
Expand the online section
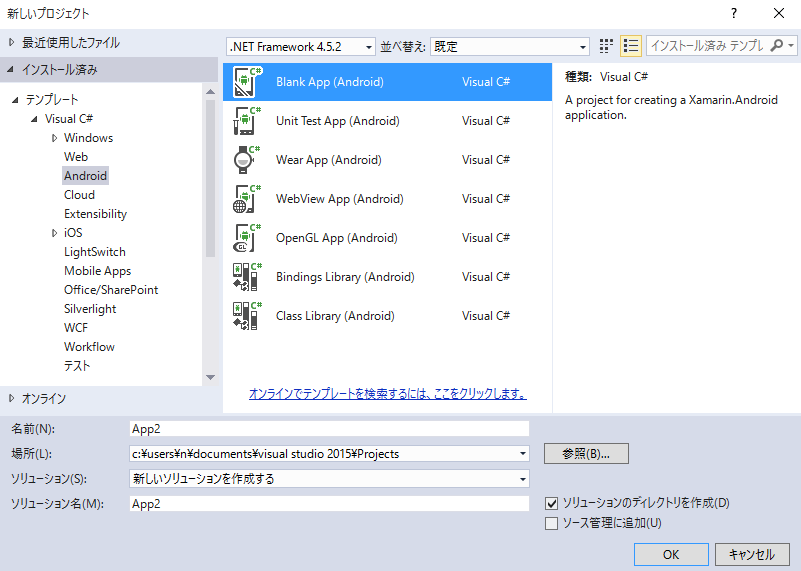(x=11, y=398)
